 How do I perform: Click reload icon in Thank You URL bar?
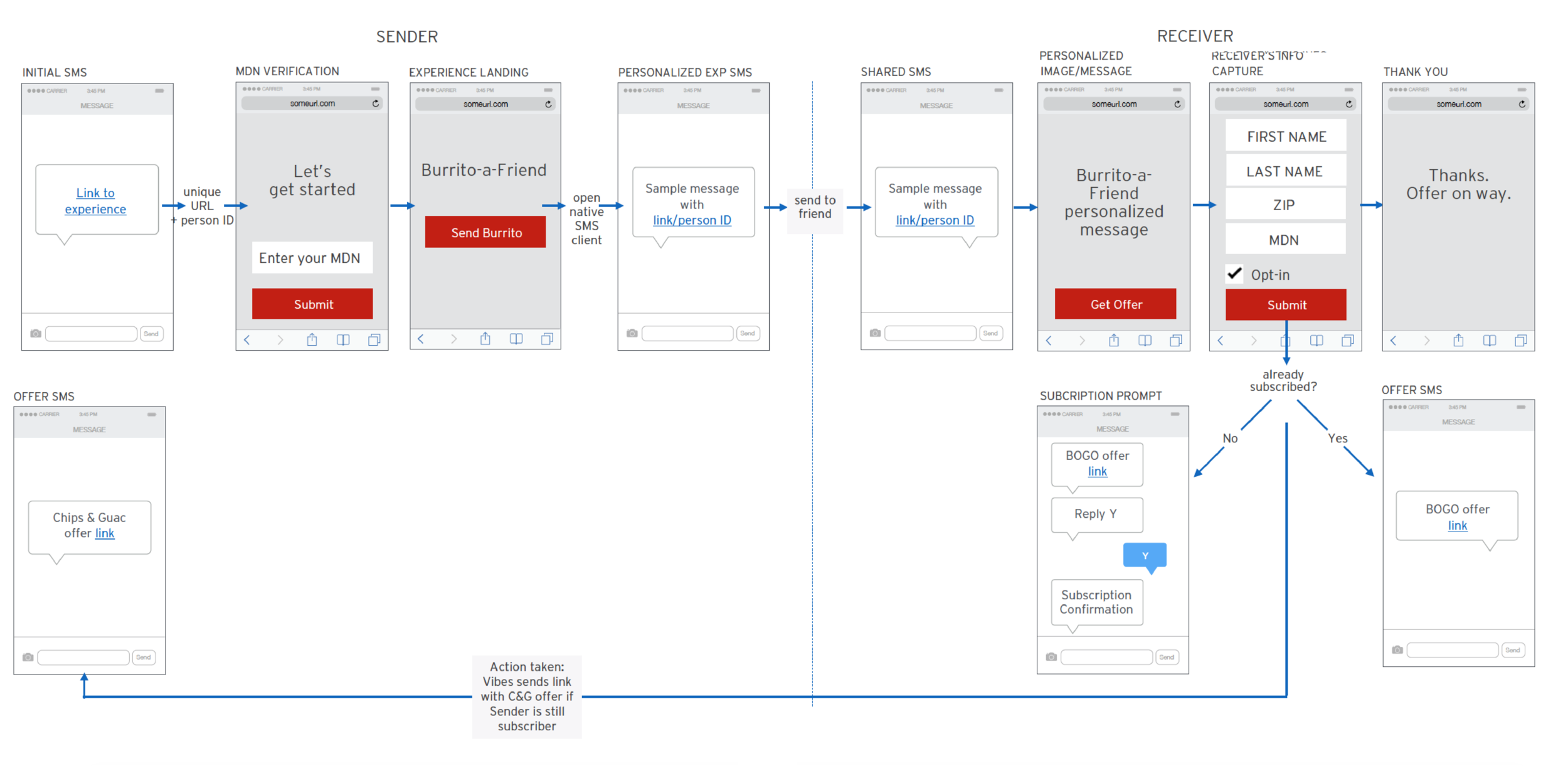[1522, 104]
